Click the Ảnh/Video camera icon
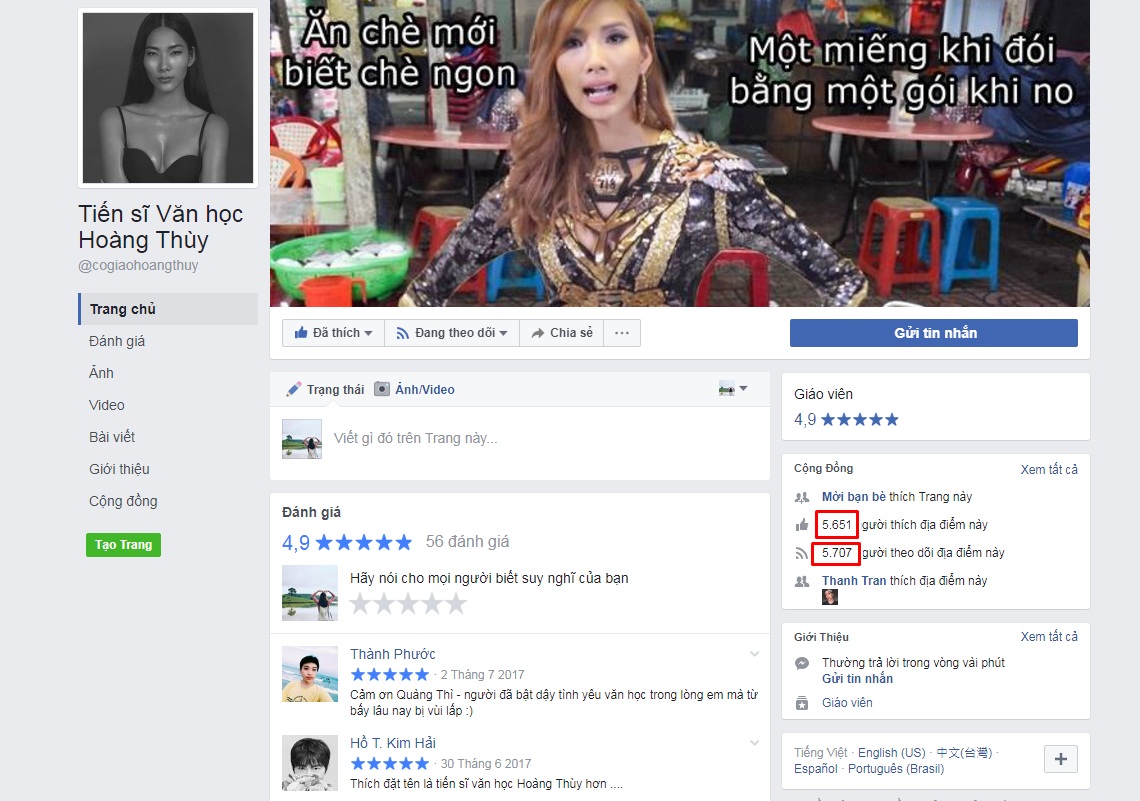 tap(382, 389)
